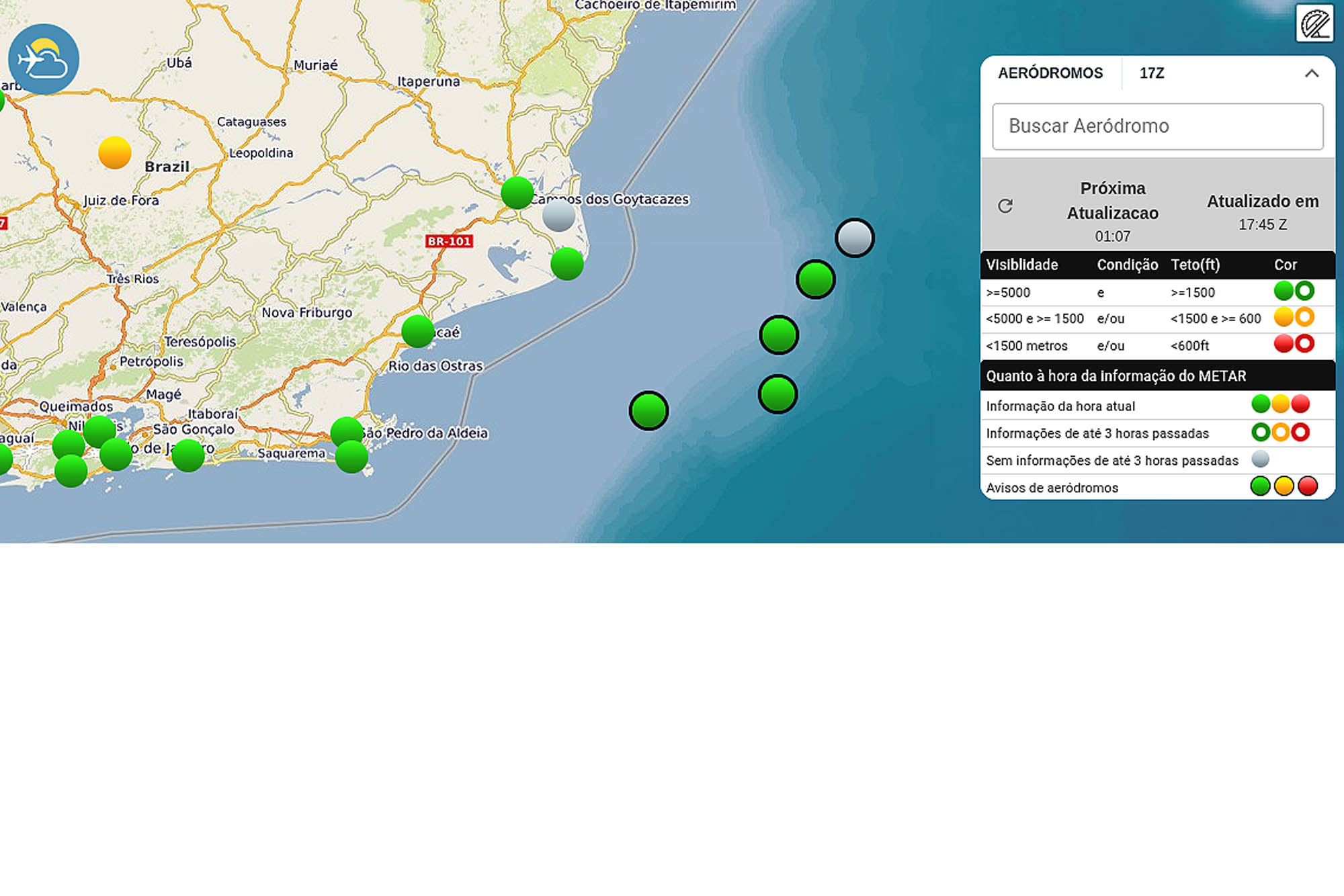Select green marker left of Campos dos Goytacazes label
The height and width of the screenshot is (896, 1344).
517,193
